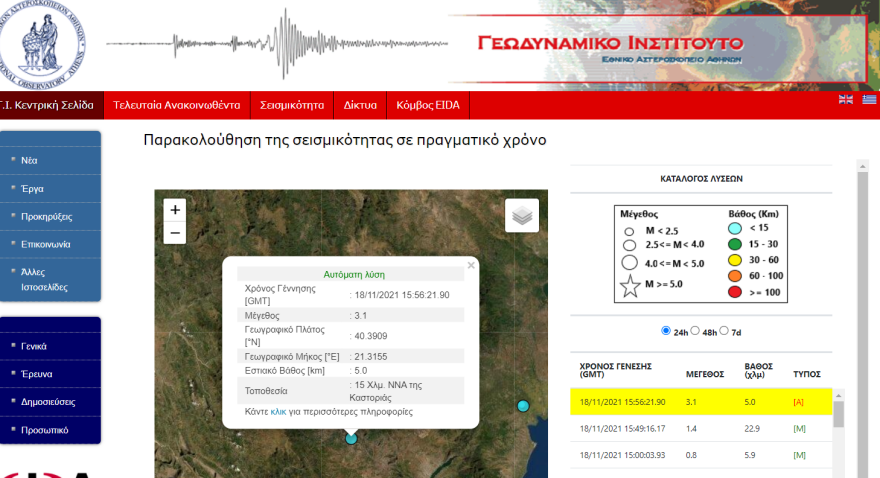Screen dimensions: 880x478
Task: Select highlighted 15:56:21.90 earthquake row
Action: click(x=701, y=402)
